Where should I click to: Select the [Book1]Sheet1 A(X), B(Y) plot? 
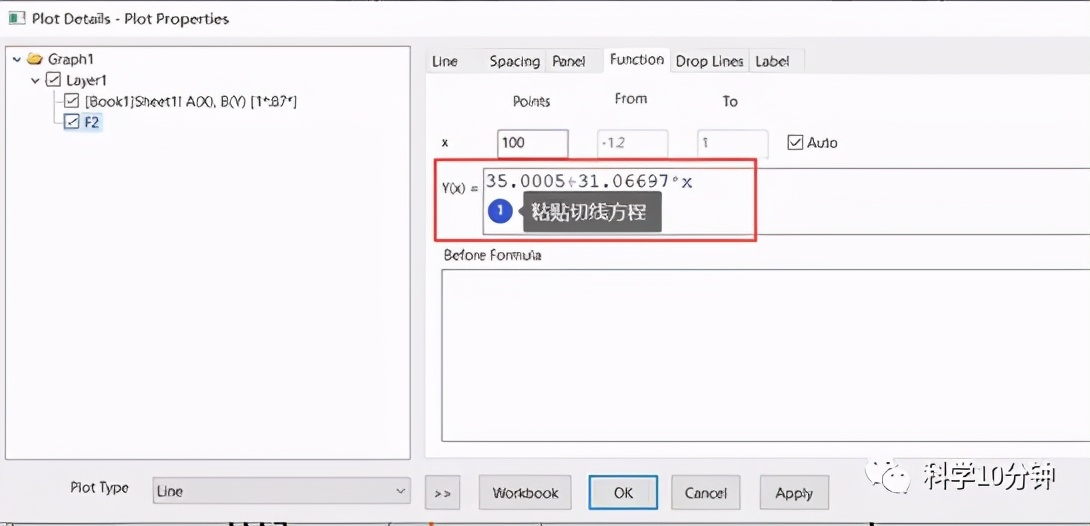[191, 101]
